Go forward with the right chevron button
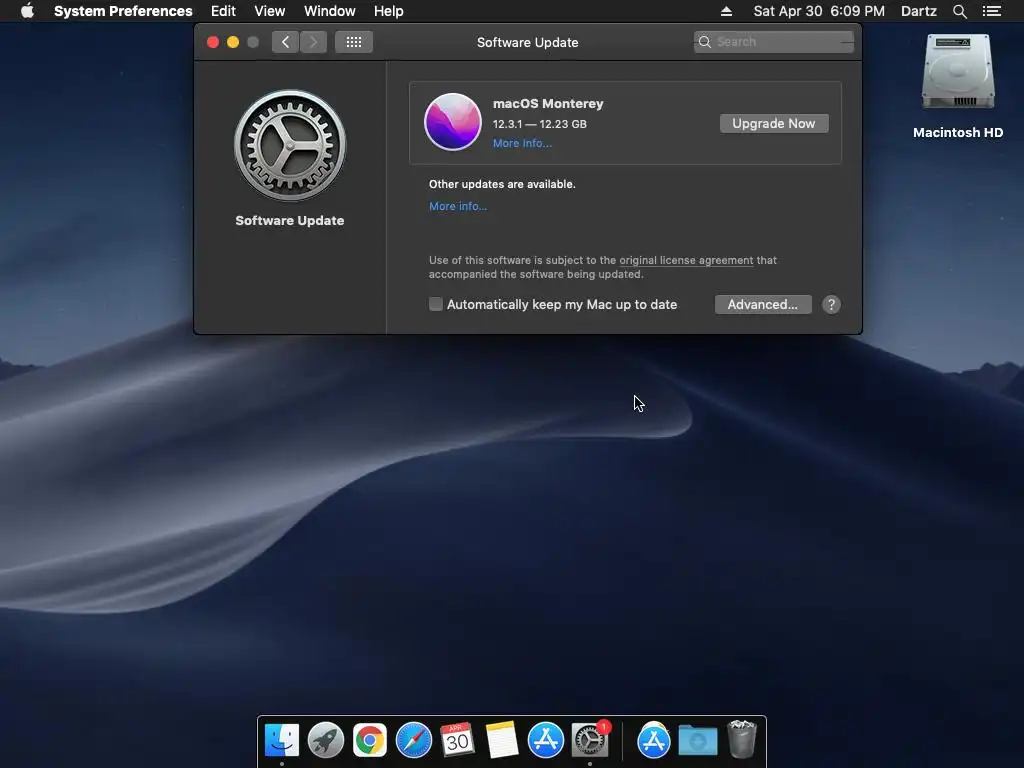Viewport: 1024px width, 768px height. click(313, 42)
